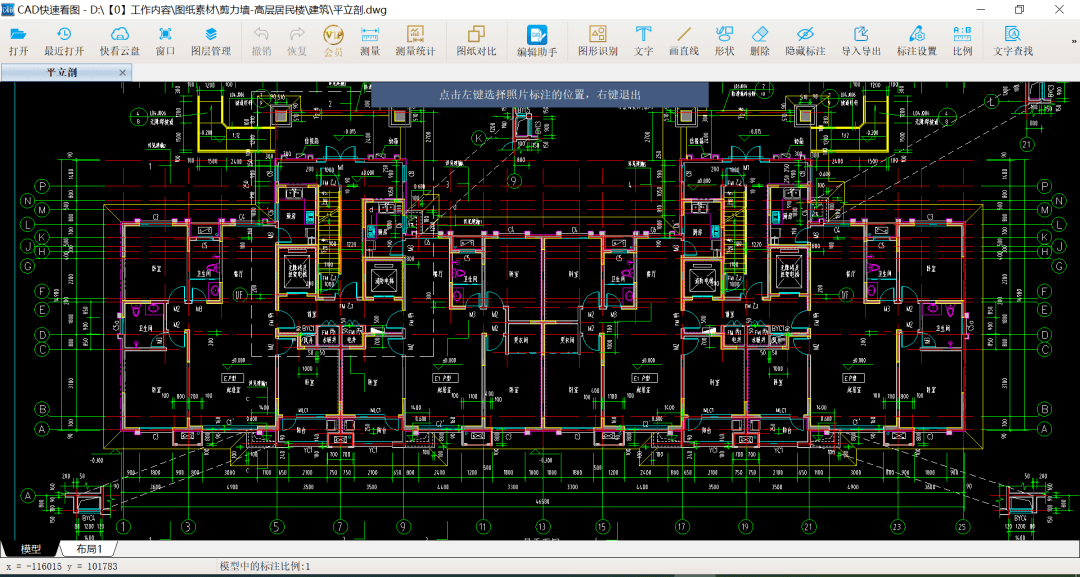Open 图纸对比 drawing compare tool

point(476,40)
